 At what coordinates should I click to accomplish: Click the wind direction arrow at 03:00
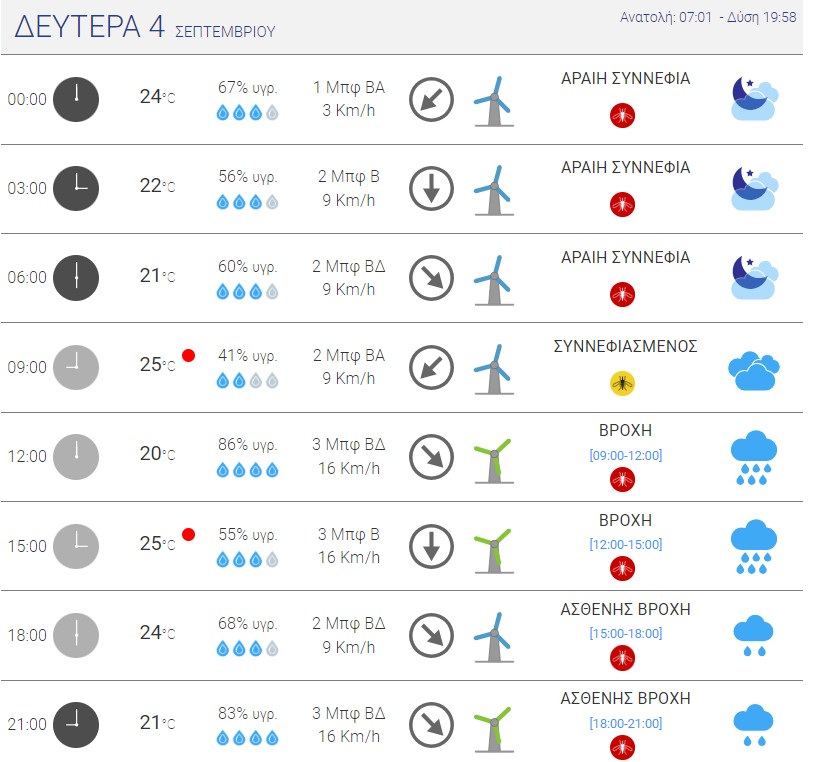(x=431, y=189)
